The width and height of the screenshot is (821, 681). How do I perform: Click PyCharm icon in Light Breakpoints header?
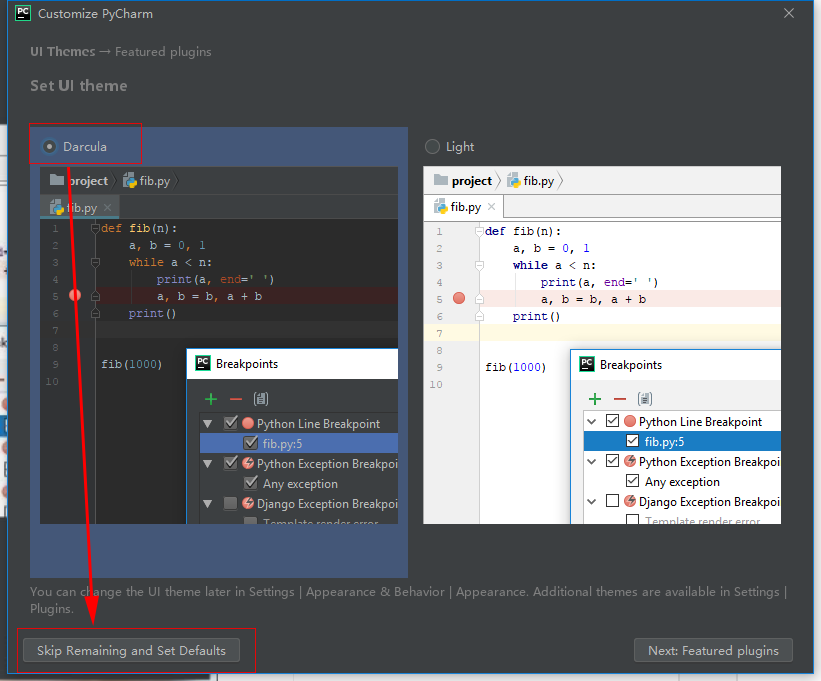click(x=587, y=364)
